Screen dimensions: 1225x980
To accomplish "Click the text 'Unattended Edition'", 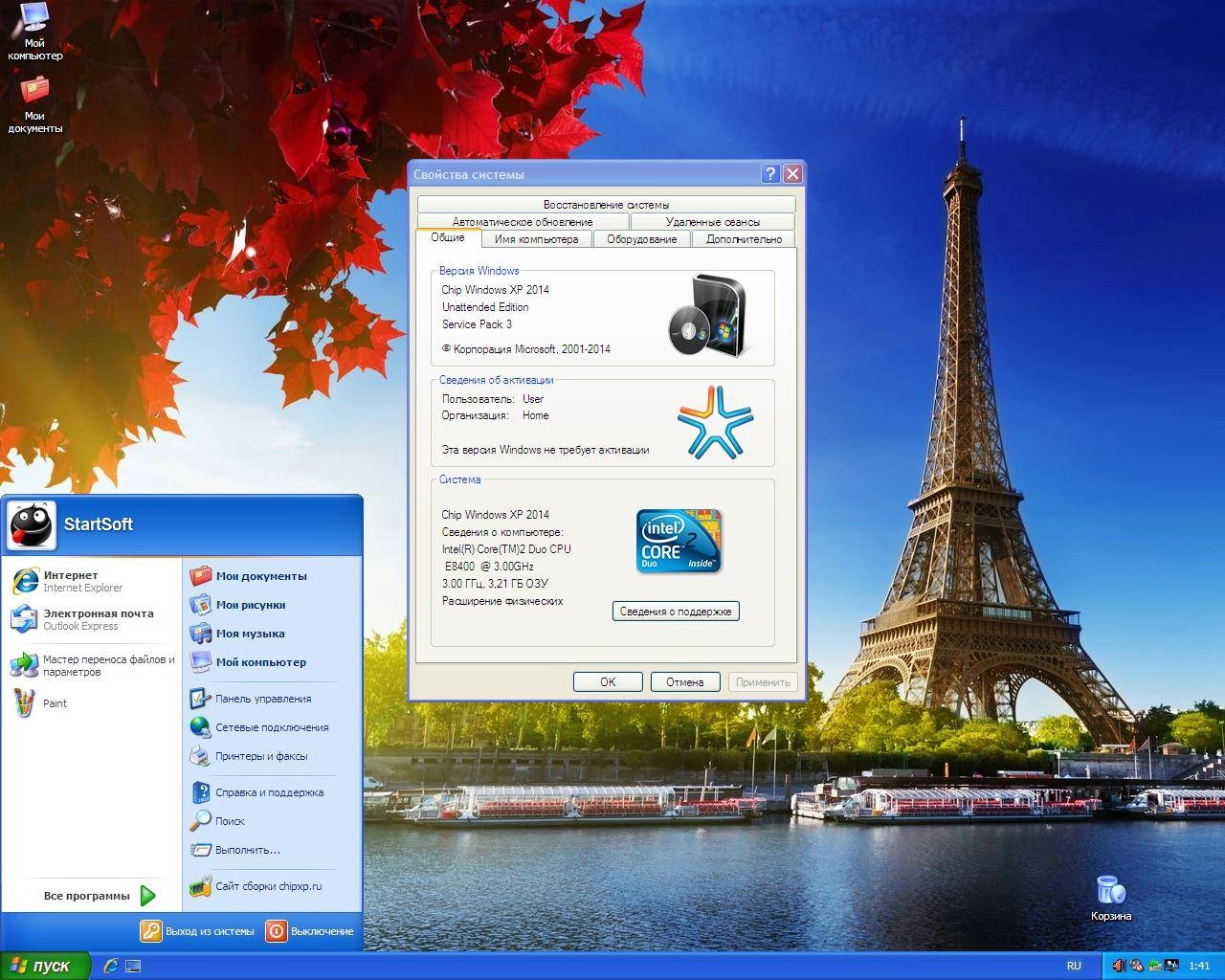I will (485, 307).
